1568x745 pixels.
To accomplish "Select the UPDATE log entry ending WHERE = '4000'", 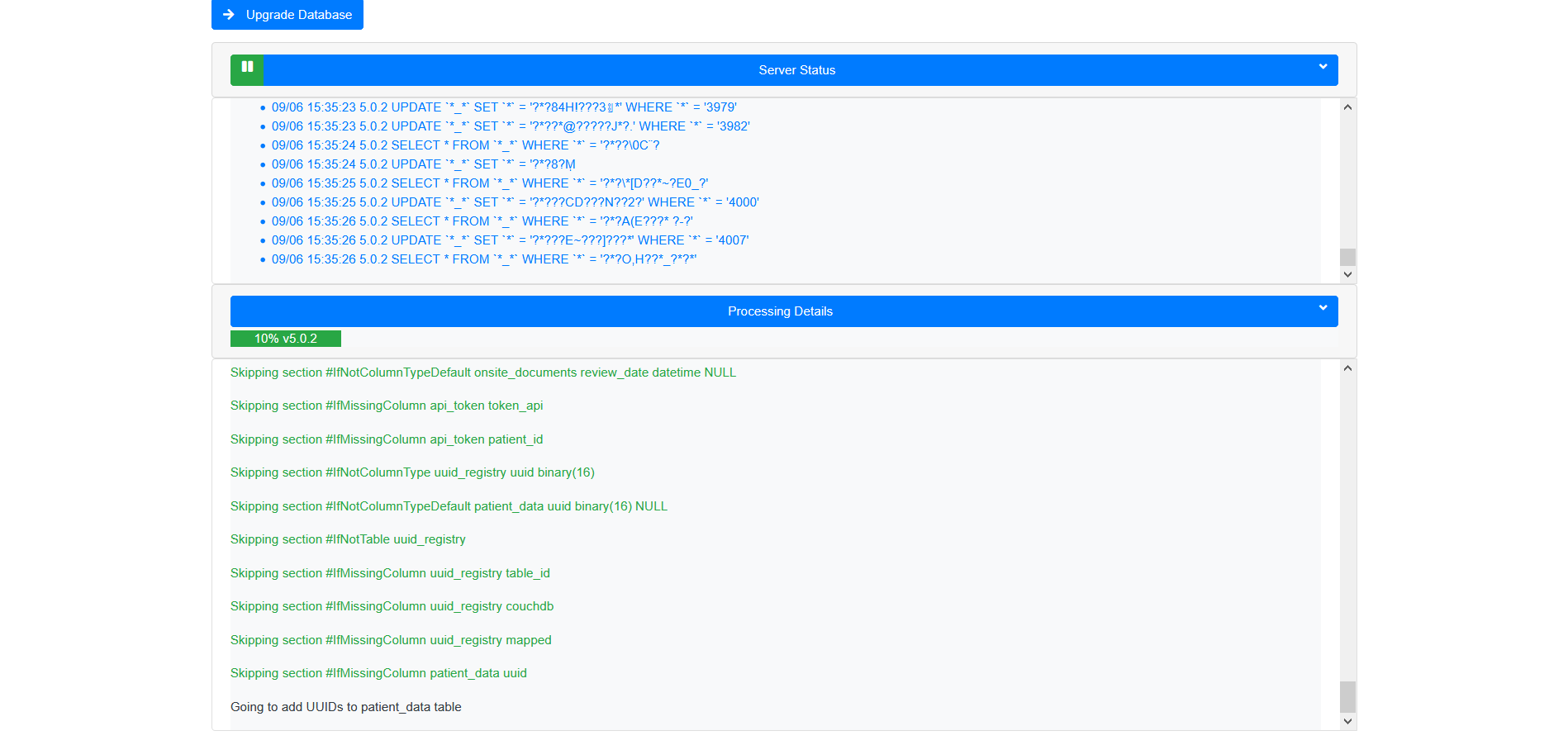I will tap(516, 202).
